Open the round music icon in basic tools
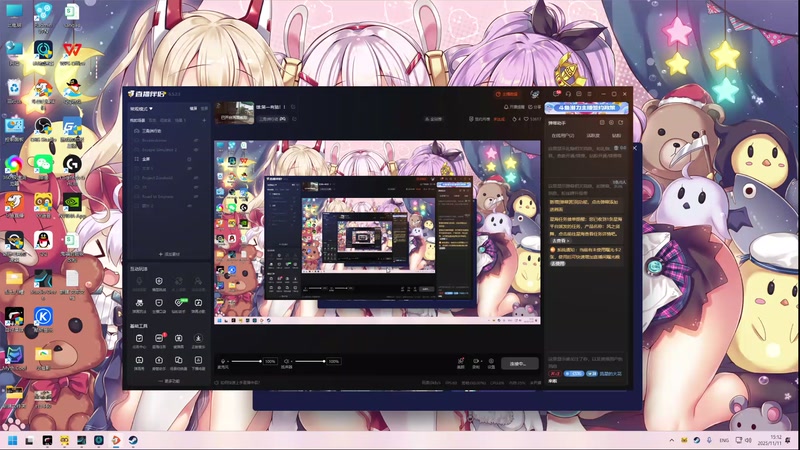The height and width of the screenshot is (450, 800). [x=198, y=338]
